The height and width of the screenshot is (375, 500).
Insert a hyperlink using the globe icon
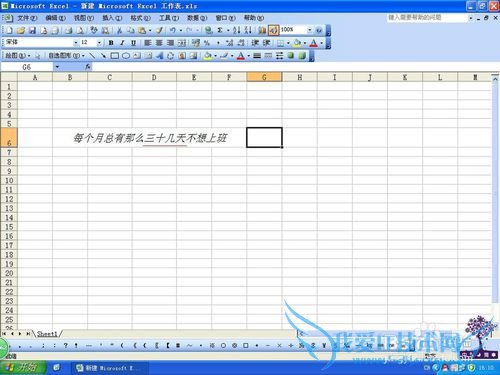point(209,30)
